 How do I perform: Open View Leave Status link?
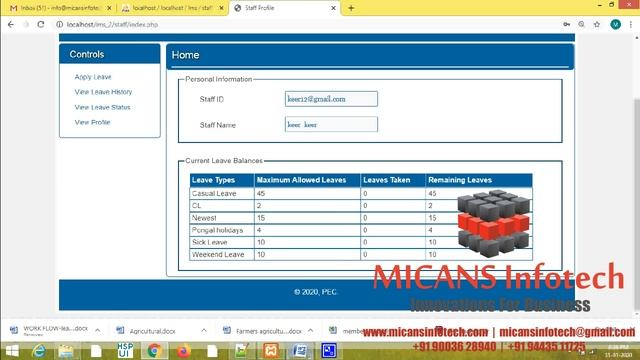(102, 107)
